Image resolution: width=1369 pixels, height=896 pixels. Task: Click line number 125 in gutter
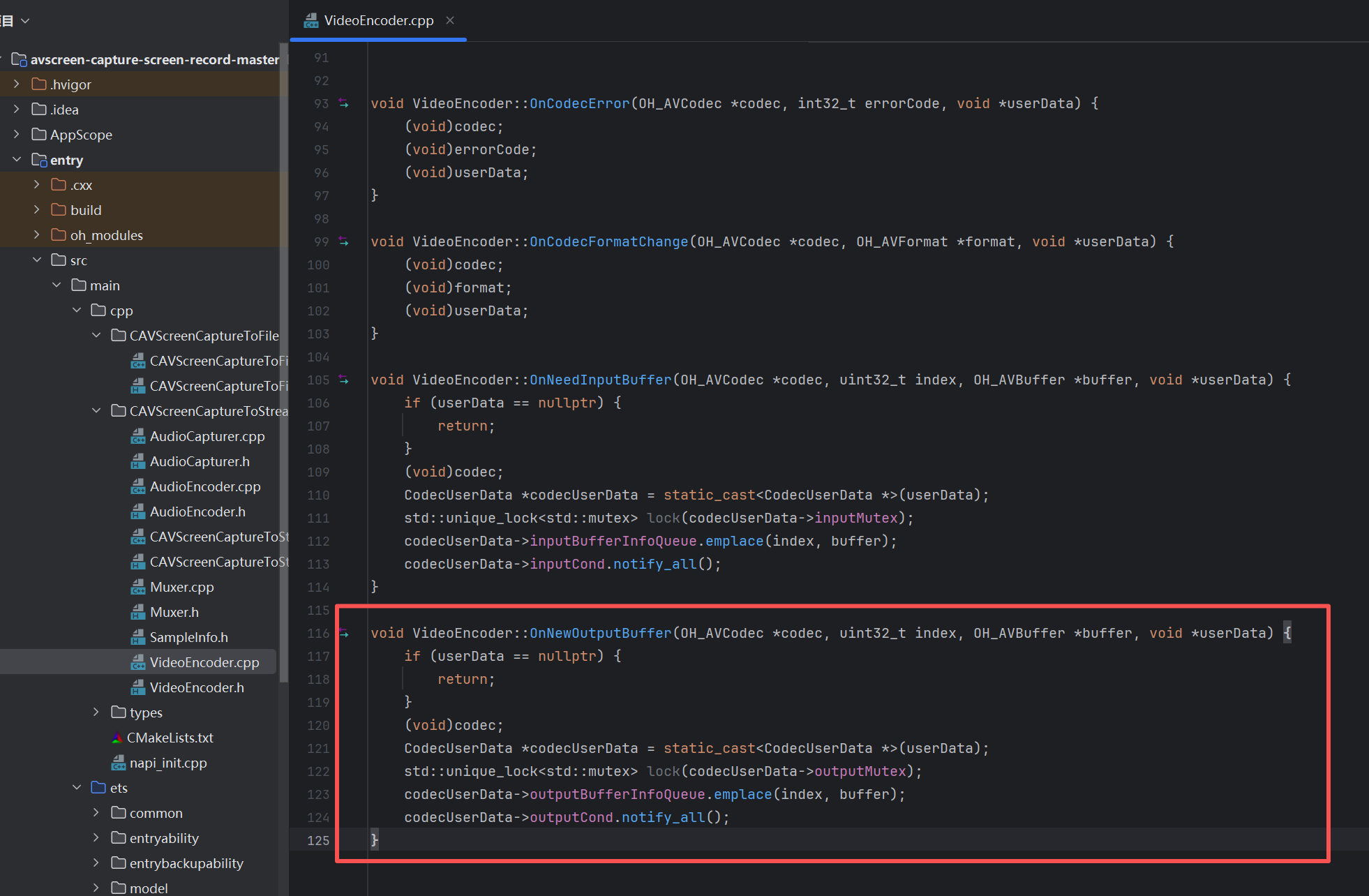(318, 840)
